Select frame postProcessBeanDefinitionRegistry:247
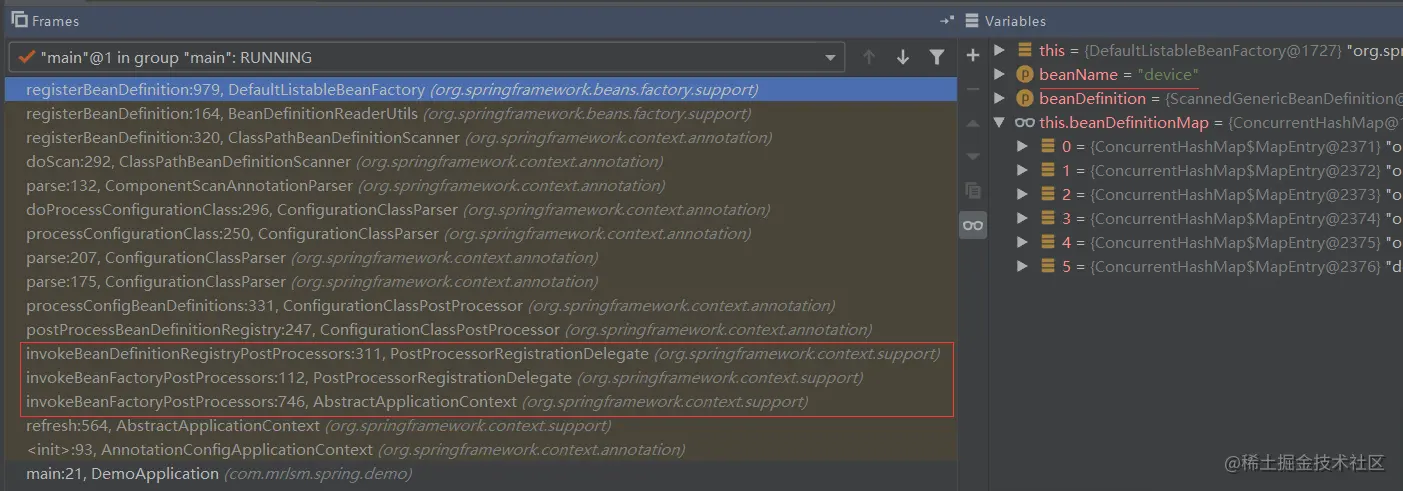 click(480, 330)
